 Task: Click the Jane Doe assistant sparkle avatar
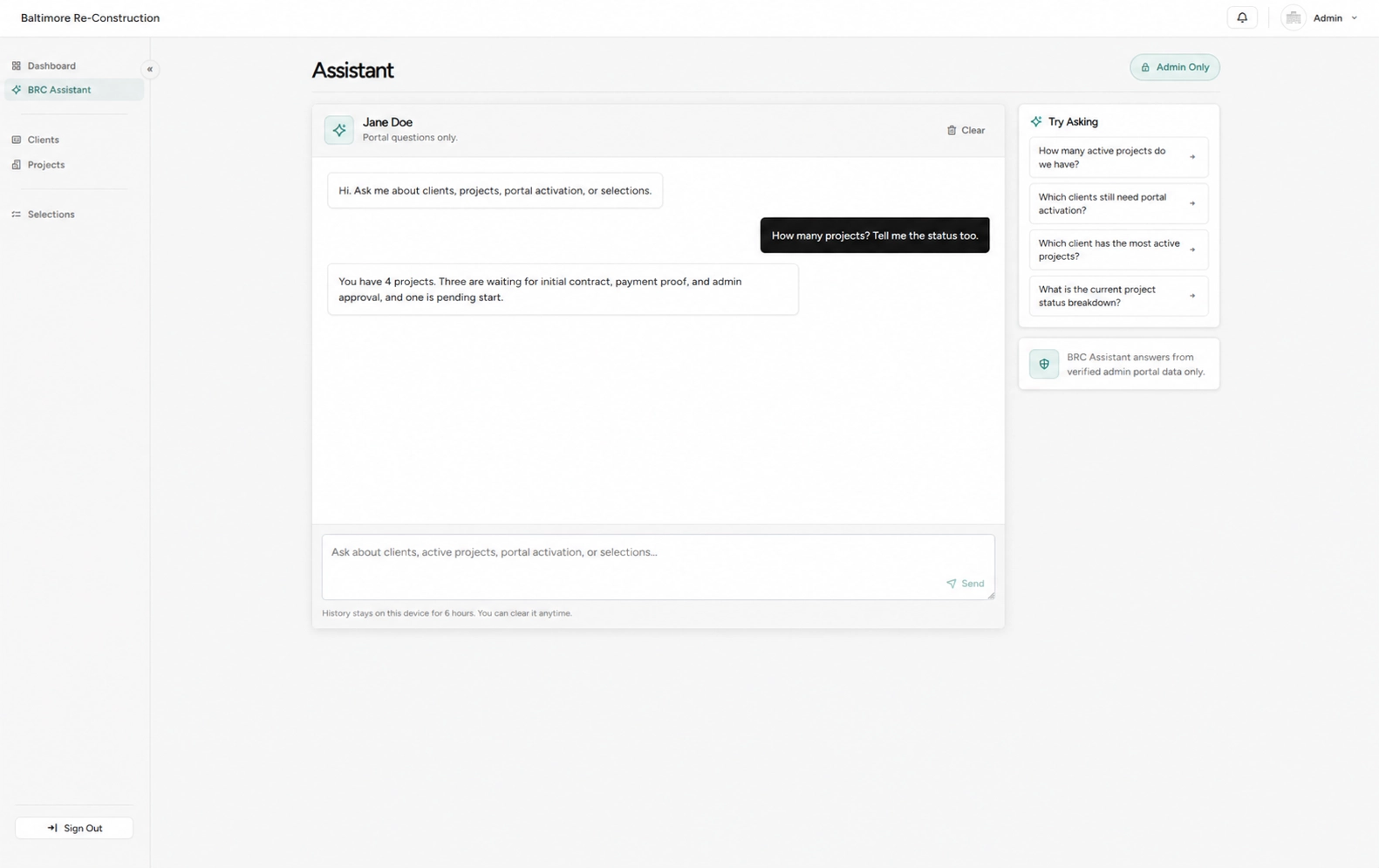tap(339, 130)
